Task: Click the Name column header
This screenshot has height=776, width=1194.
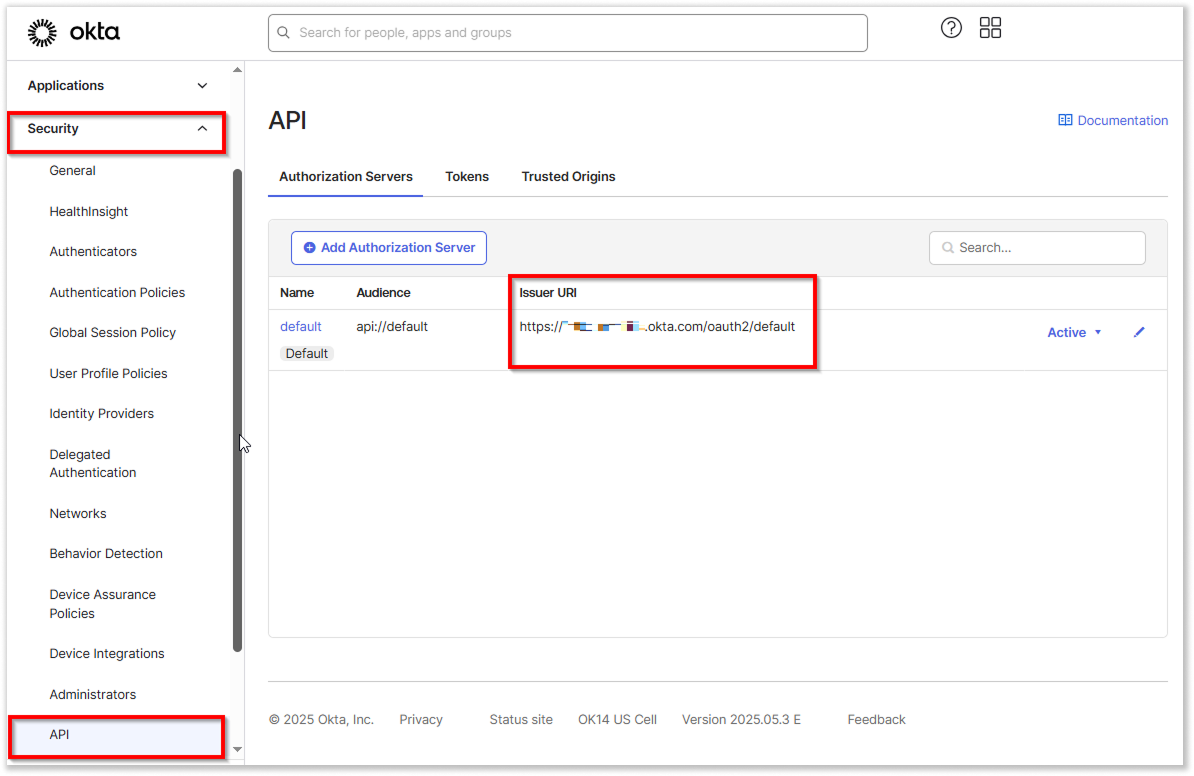Action: (297, 293)
